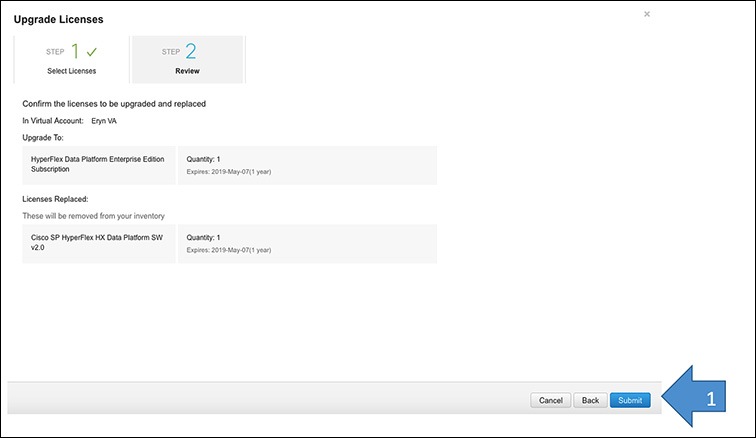
Task: Click the Submit button
Action: (630, 400)
